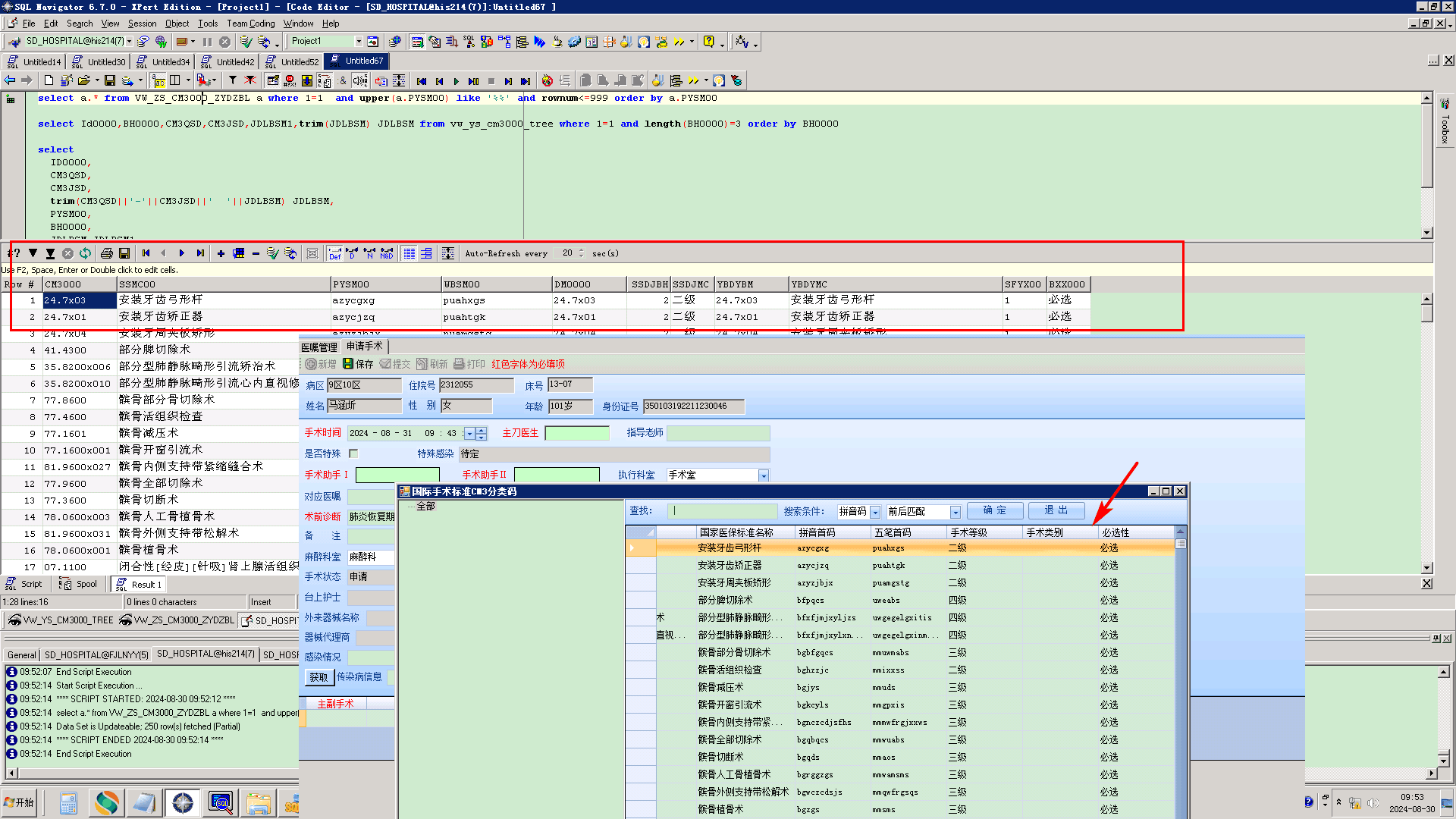
Task: Open the Session menu
Action: (142, 24)
